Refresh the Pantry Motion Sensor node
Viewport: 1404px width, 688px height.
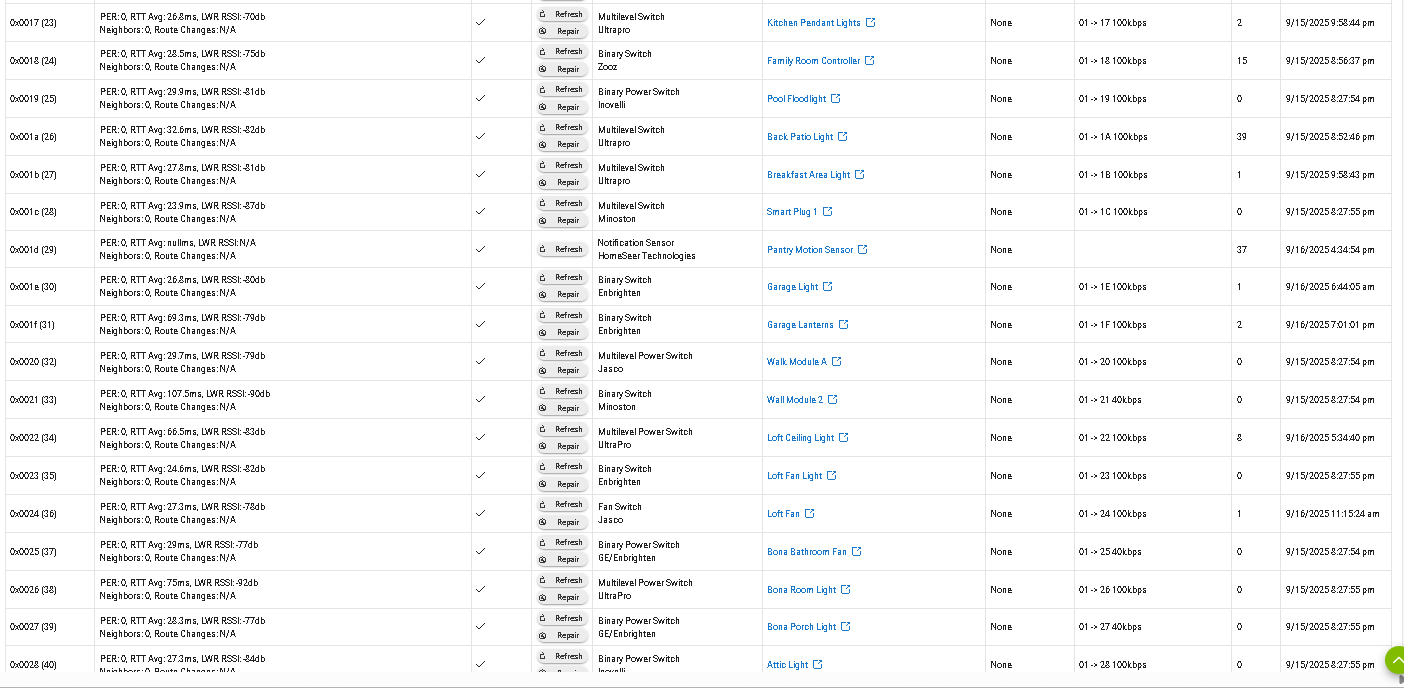[562, 249]
